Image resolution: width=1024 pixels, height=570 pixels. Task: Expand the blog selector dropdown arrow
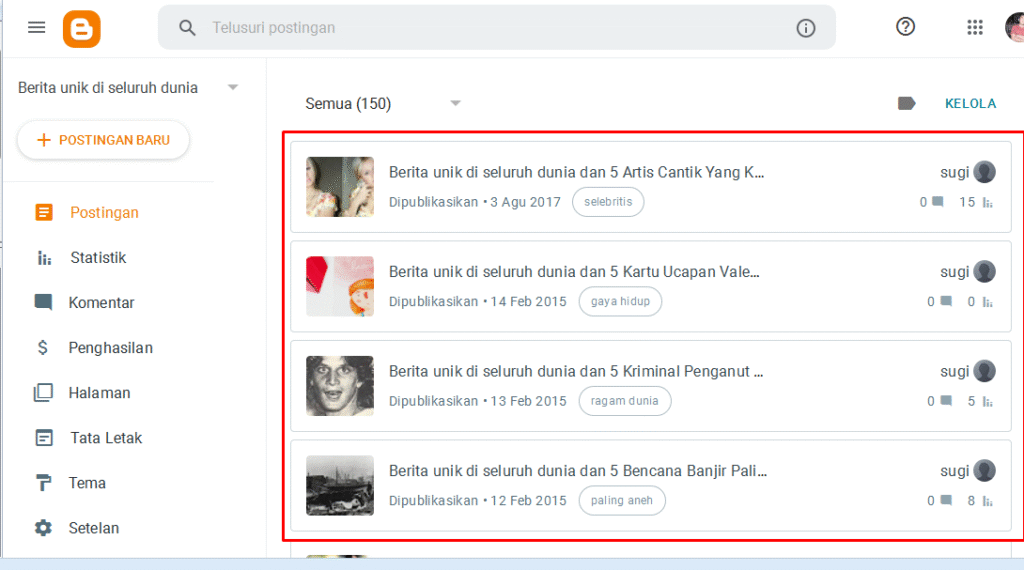[x=232, y=87]
